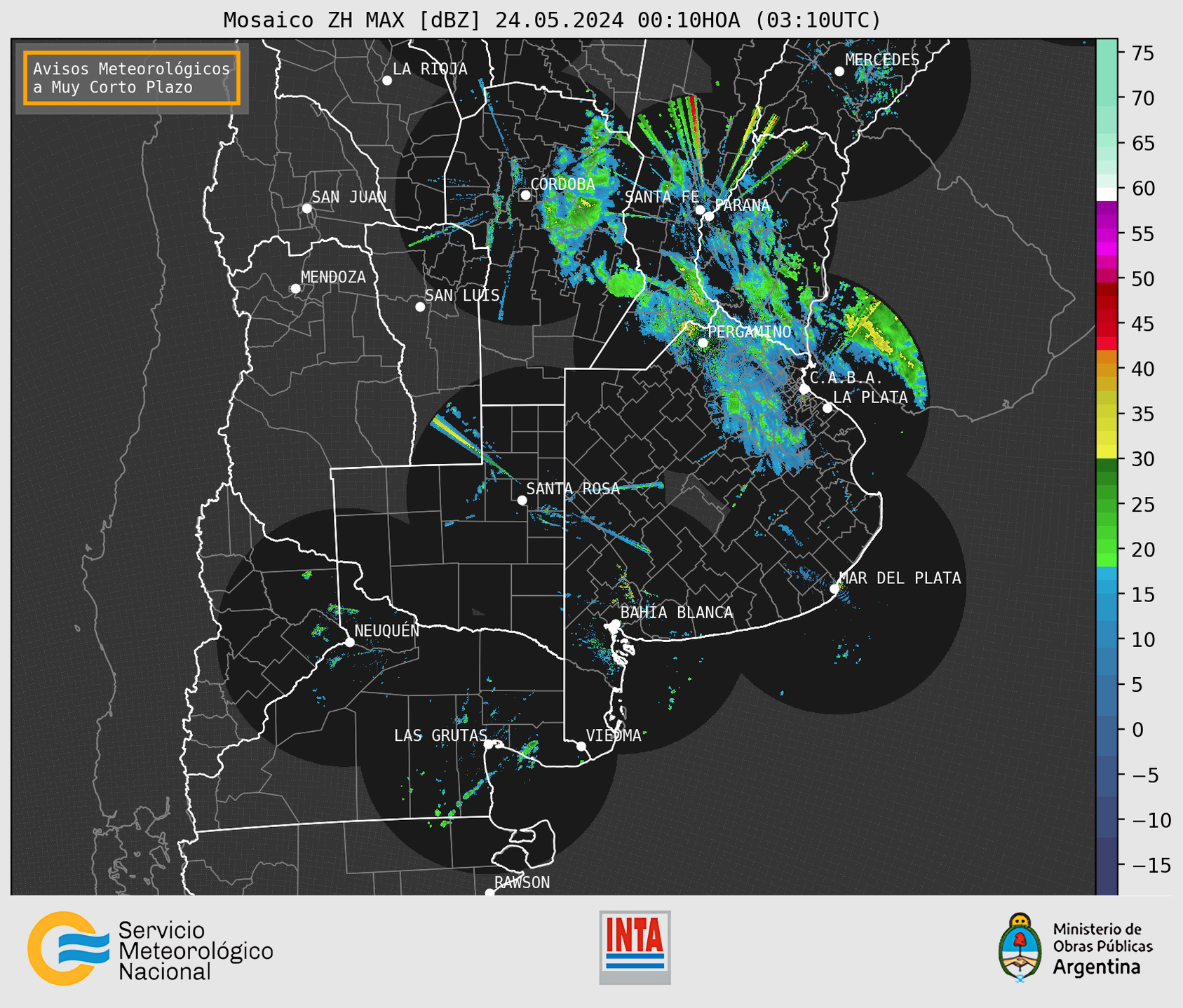Click the PARANÁ city marker dot

point(709,216)
